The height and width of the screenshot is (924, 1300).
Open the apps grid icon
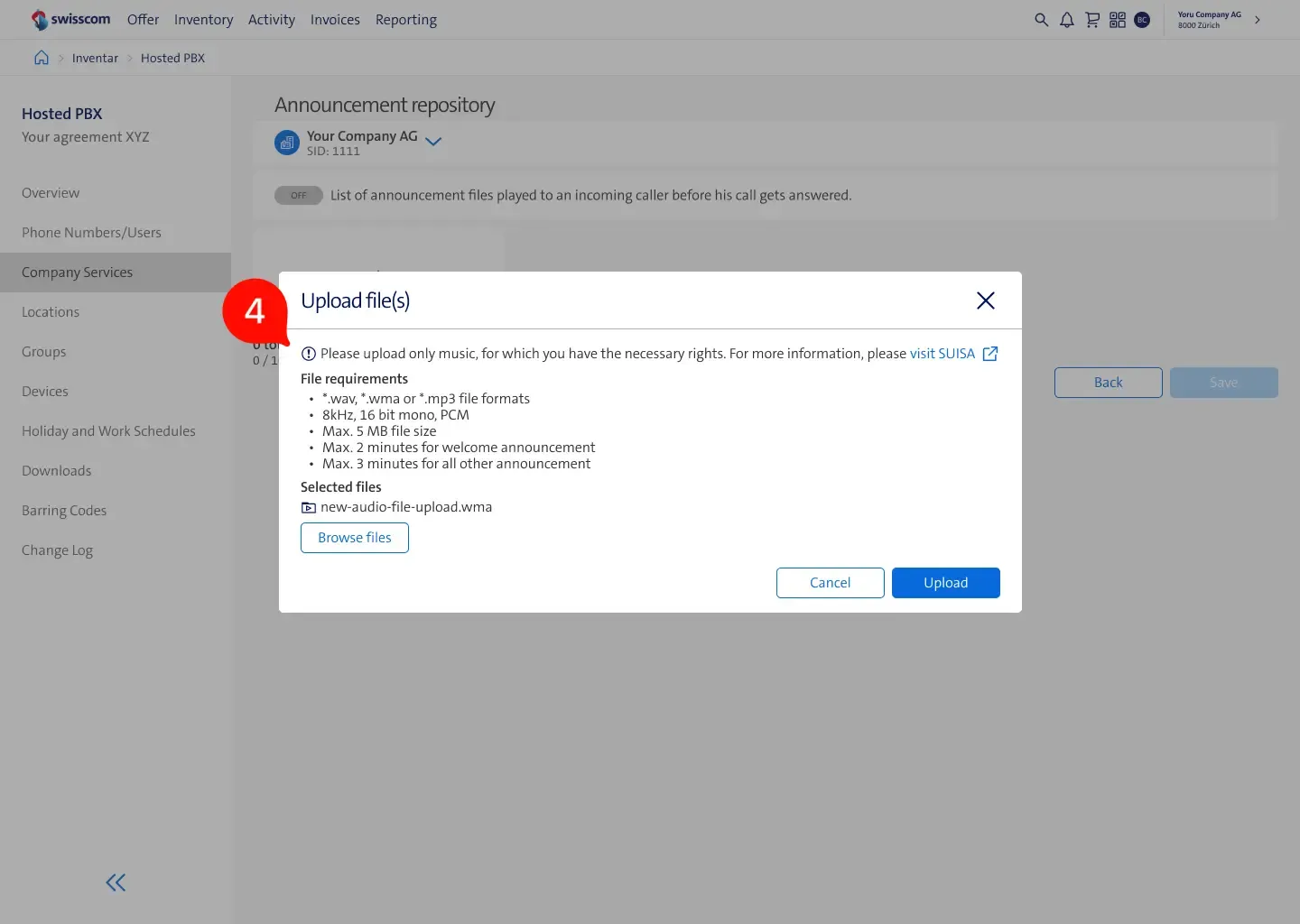1117,19
